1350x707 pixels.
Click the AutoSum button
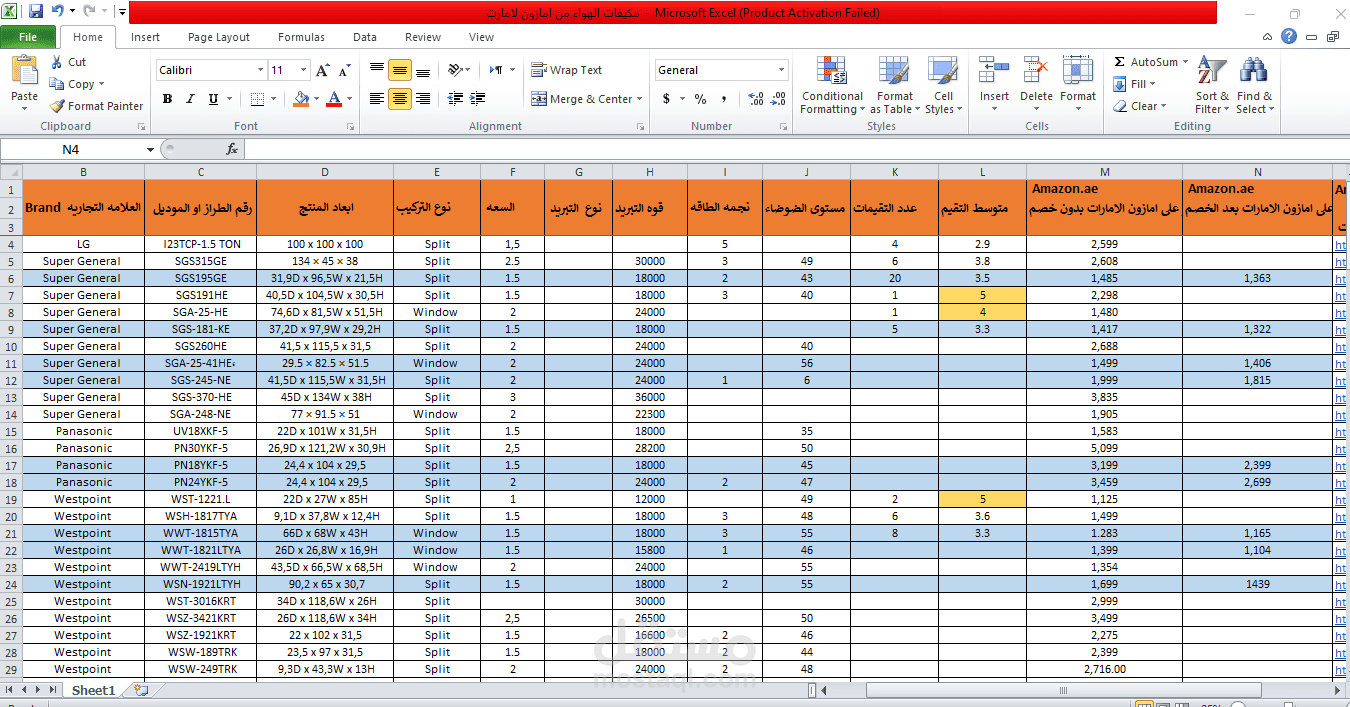[1146, 62]
